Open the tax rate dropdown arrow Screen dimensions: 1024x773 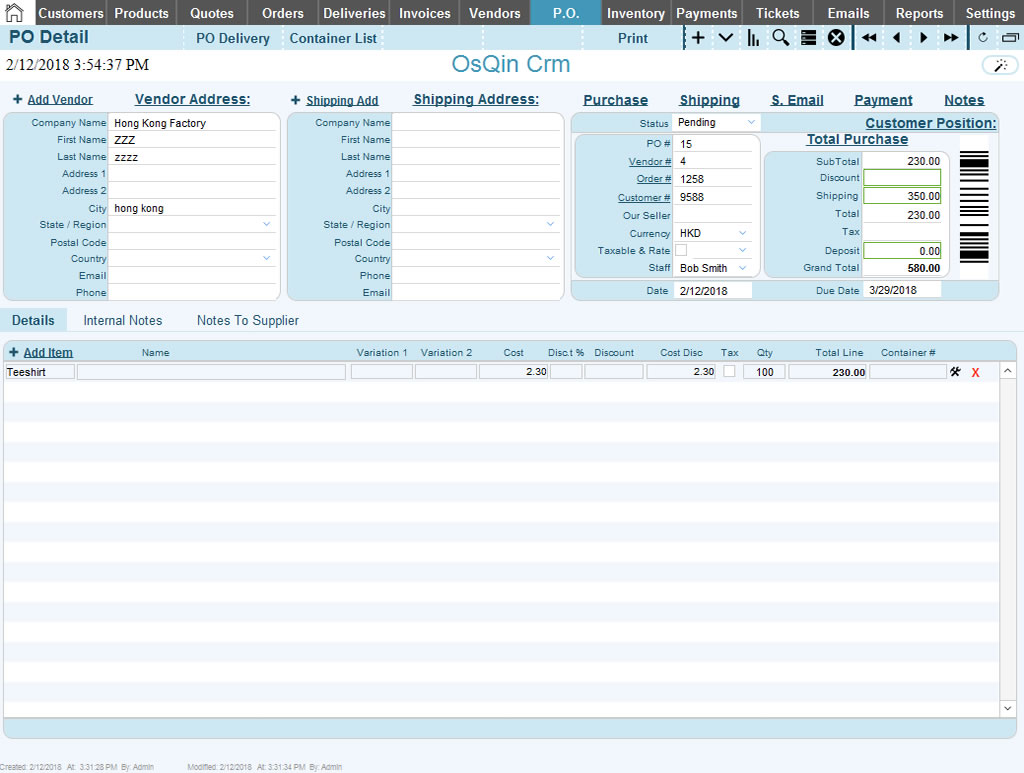coord(743,250)
